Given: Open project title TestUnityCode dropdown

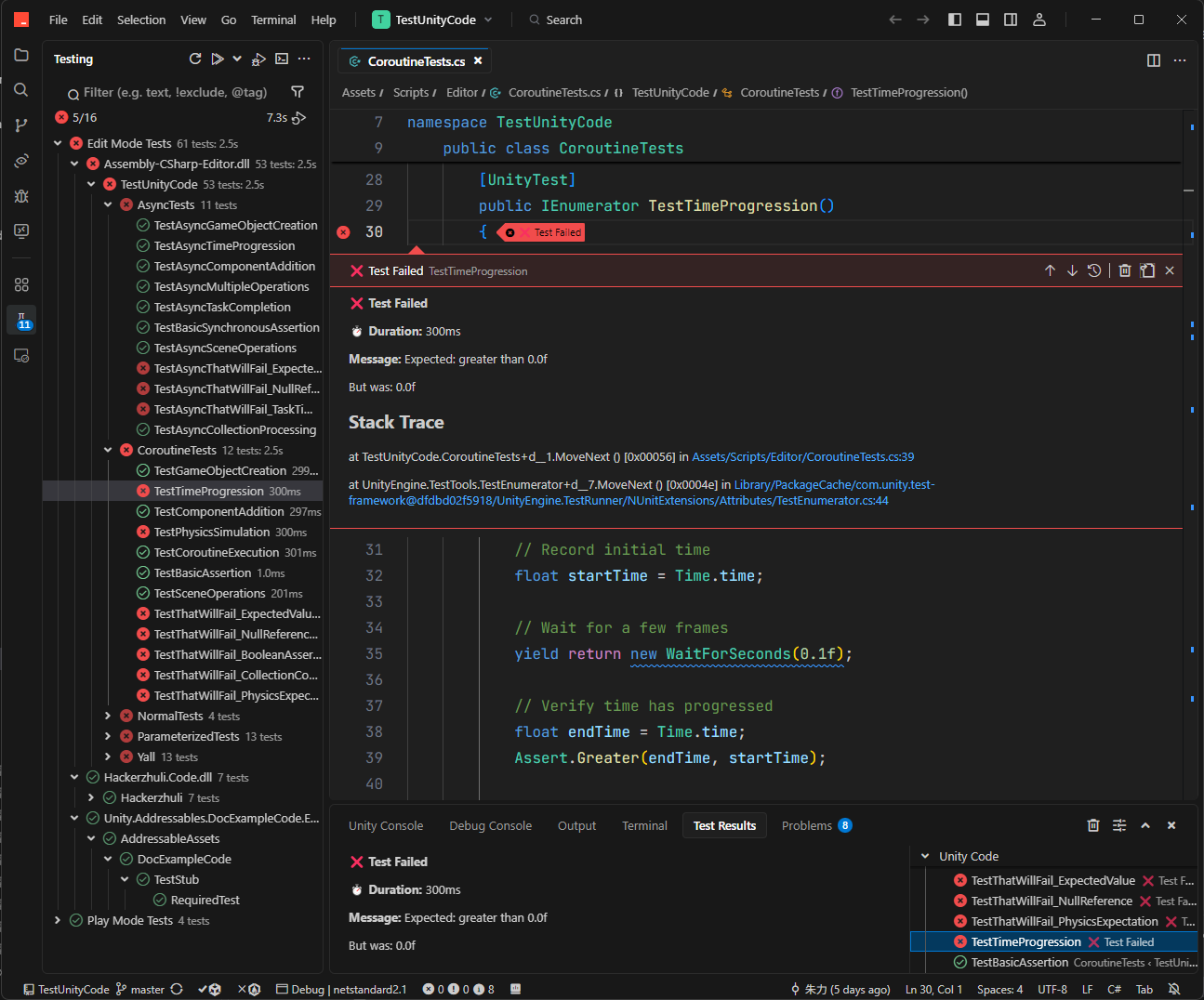Looking at the screenshot, I should click(x=433, y=20).
